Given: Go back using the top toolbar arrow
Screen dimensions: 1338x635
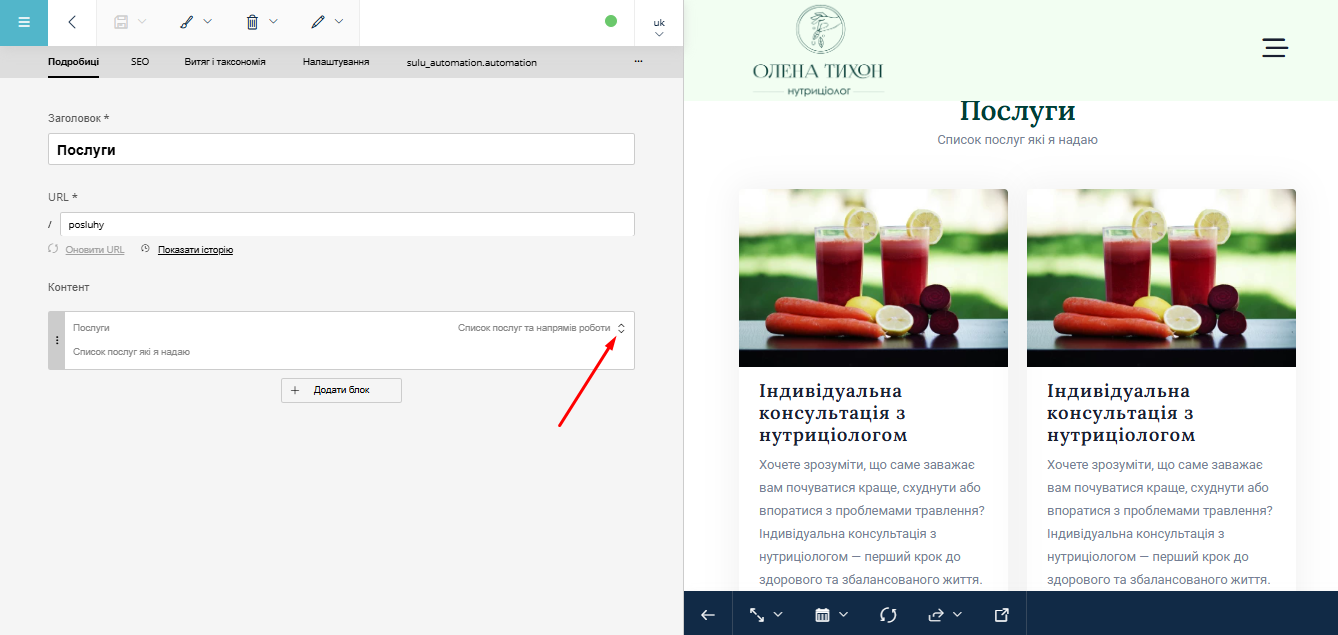Looking at the screenshot, I should pos(72,22).
